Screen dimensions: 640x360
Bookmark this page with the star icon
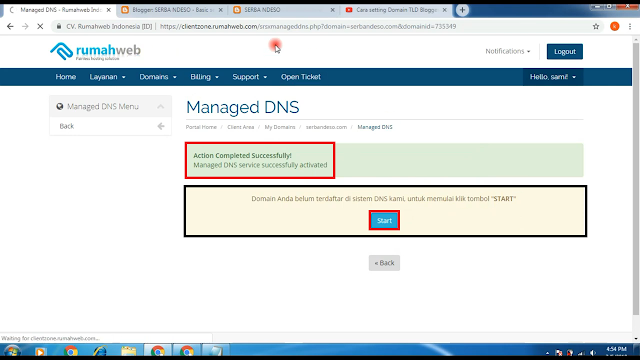pos(596,26)
